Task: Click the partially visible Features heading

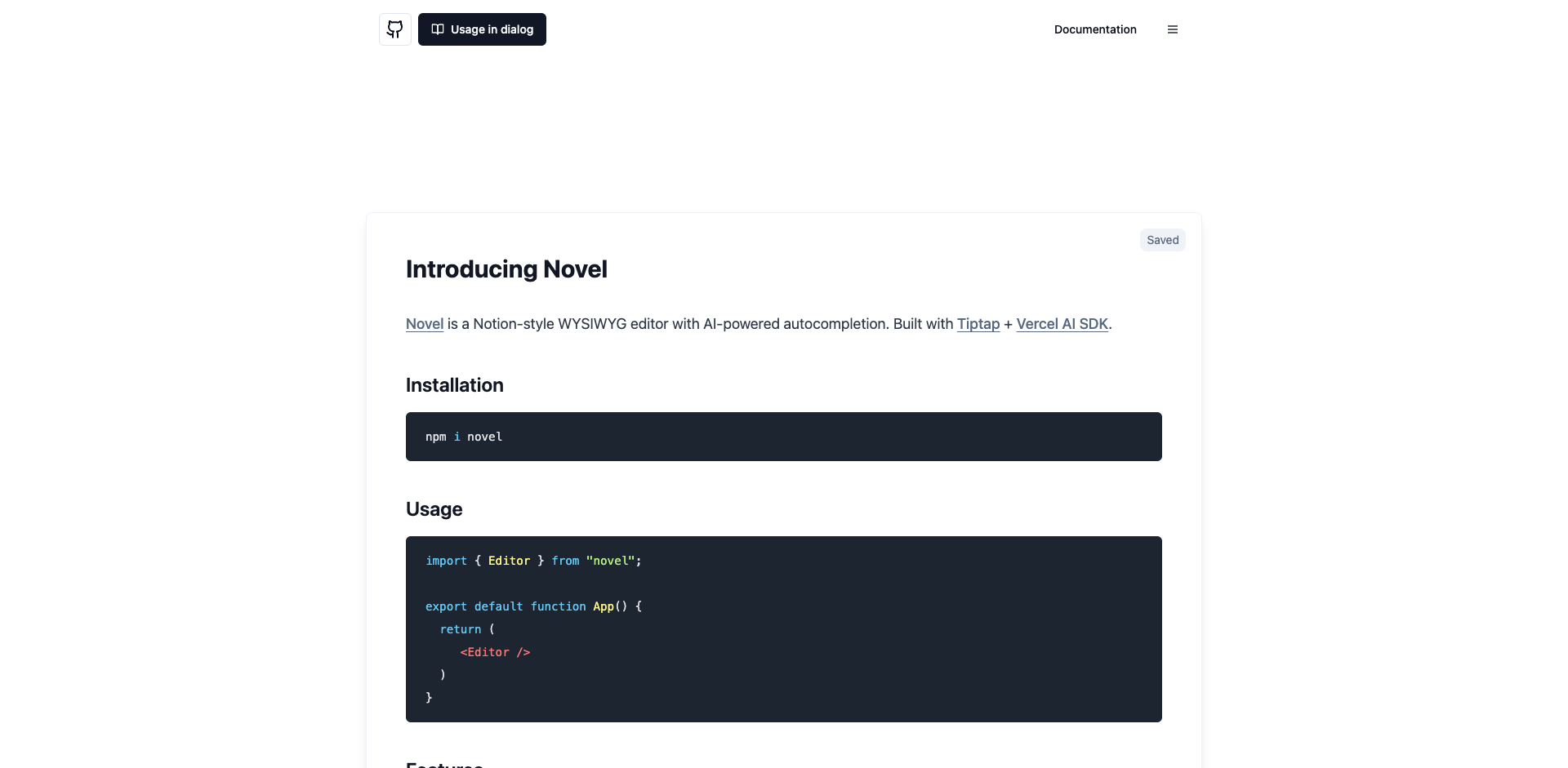Action: (x=444, y=764)
